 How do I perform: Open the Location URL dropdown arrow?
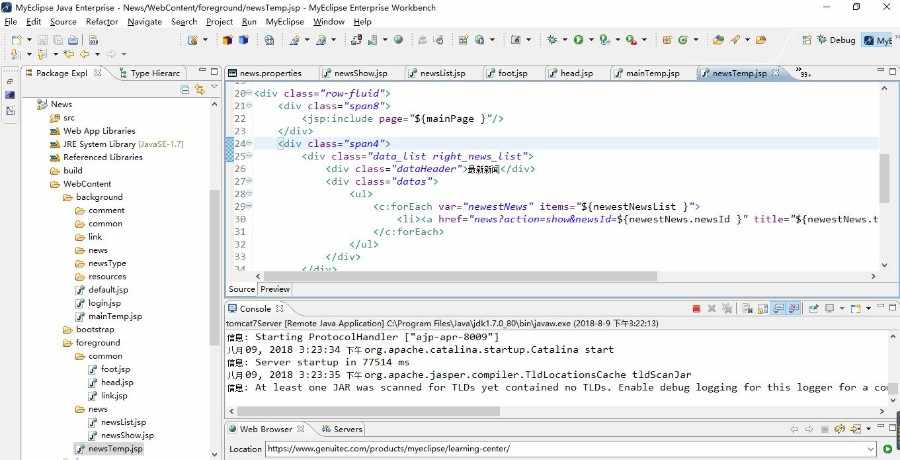tap(872, 449)
